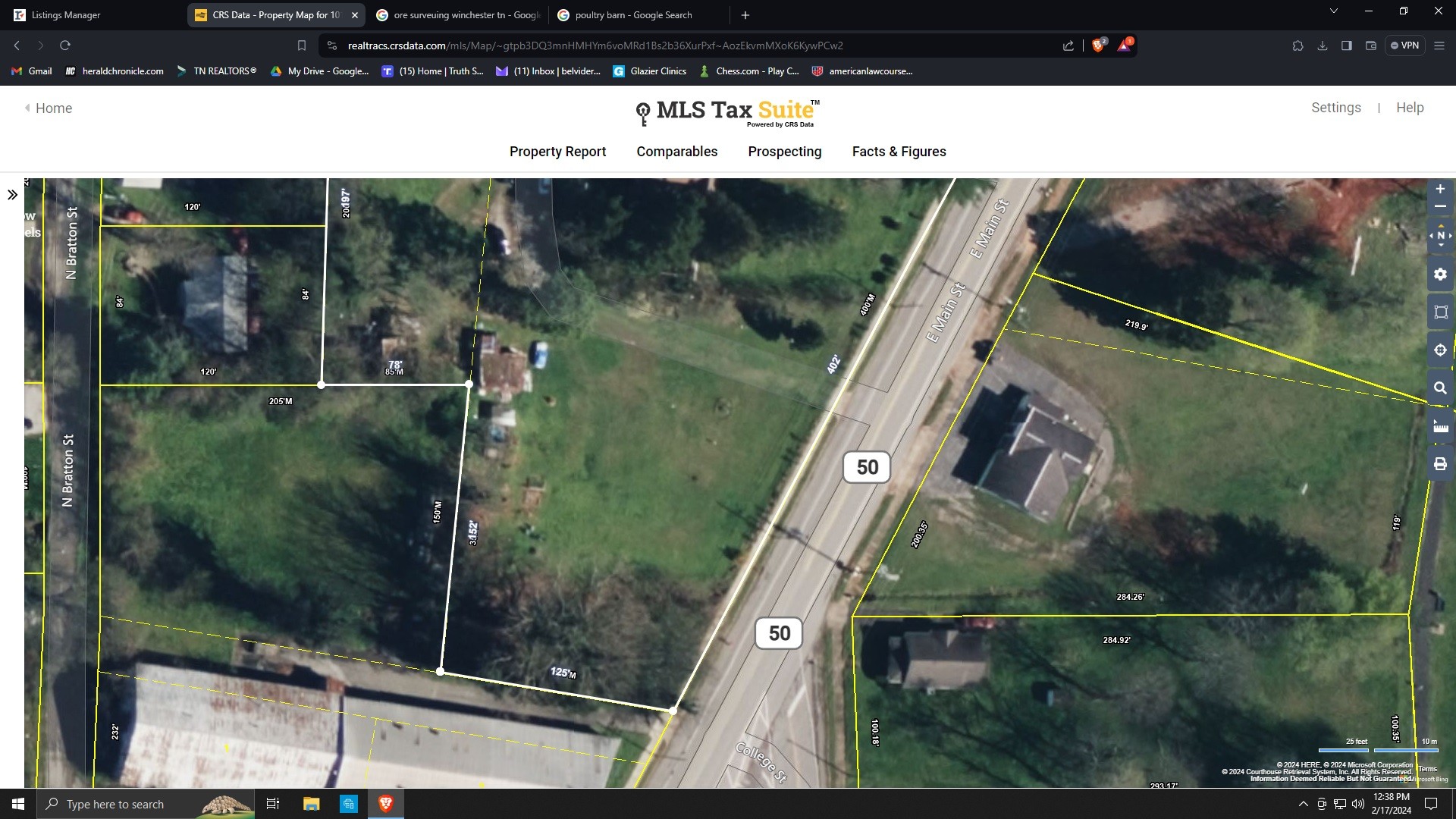The height and width of the screenshot is (819, 1456).
Task: Open the Prospecting tab
Action: coord(784,152)
